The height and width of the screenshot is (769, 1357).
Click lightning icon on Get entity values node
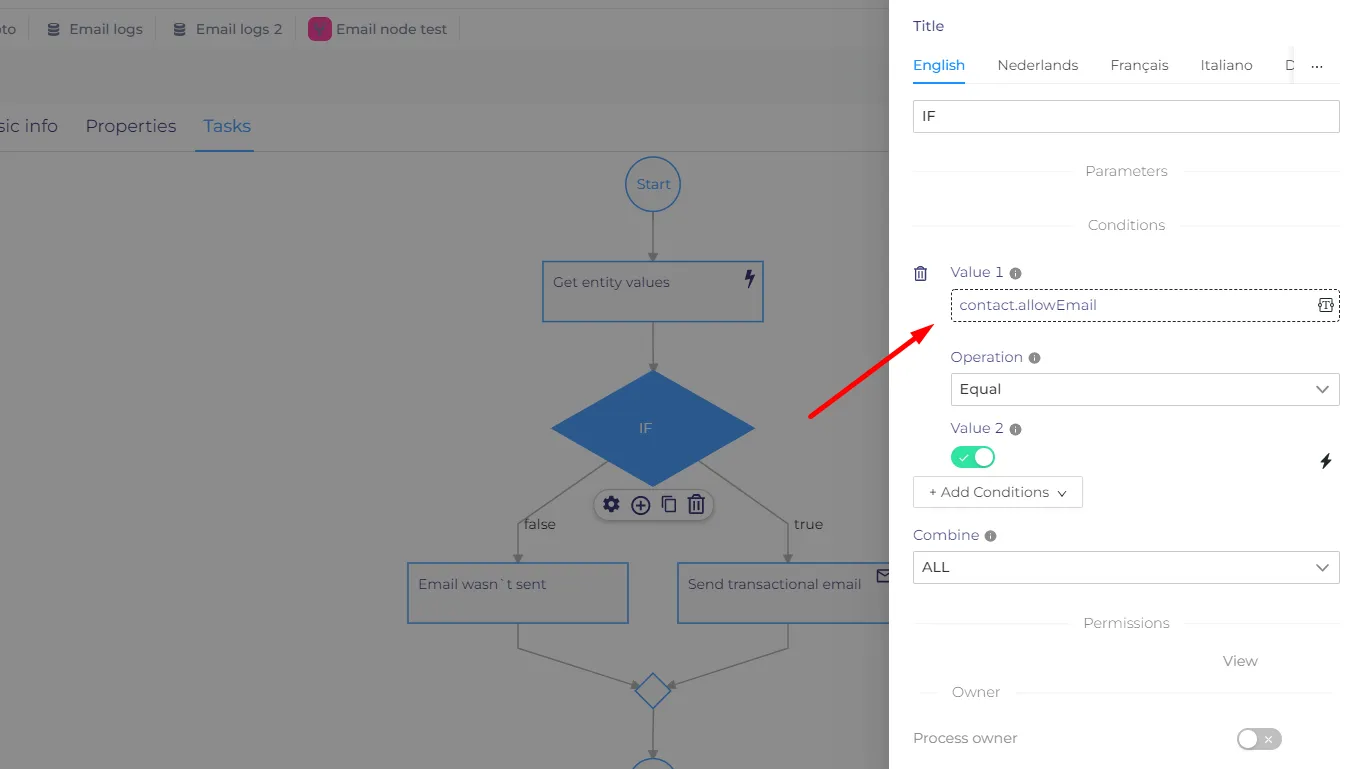click(750, 279)
